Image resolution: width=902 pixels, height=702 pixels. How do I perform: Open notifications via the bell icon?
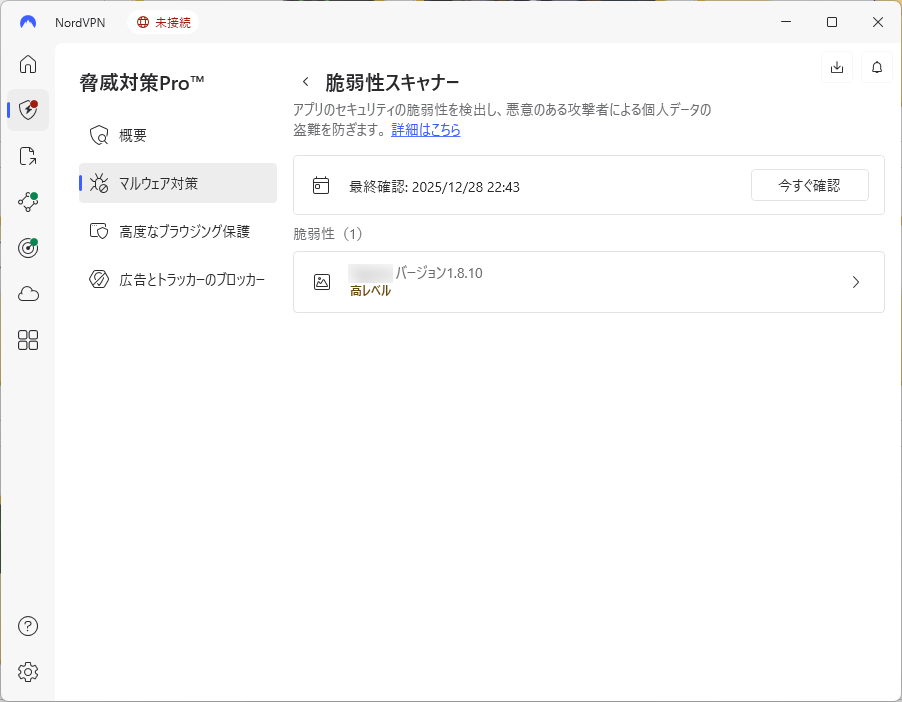tap(876, 67)
